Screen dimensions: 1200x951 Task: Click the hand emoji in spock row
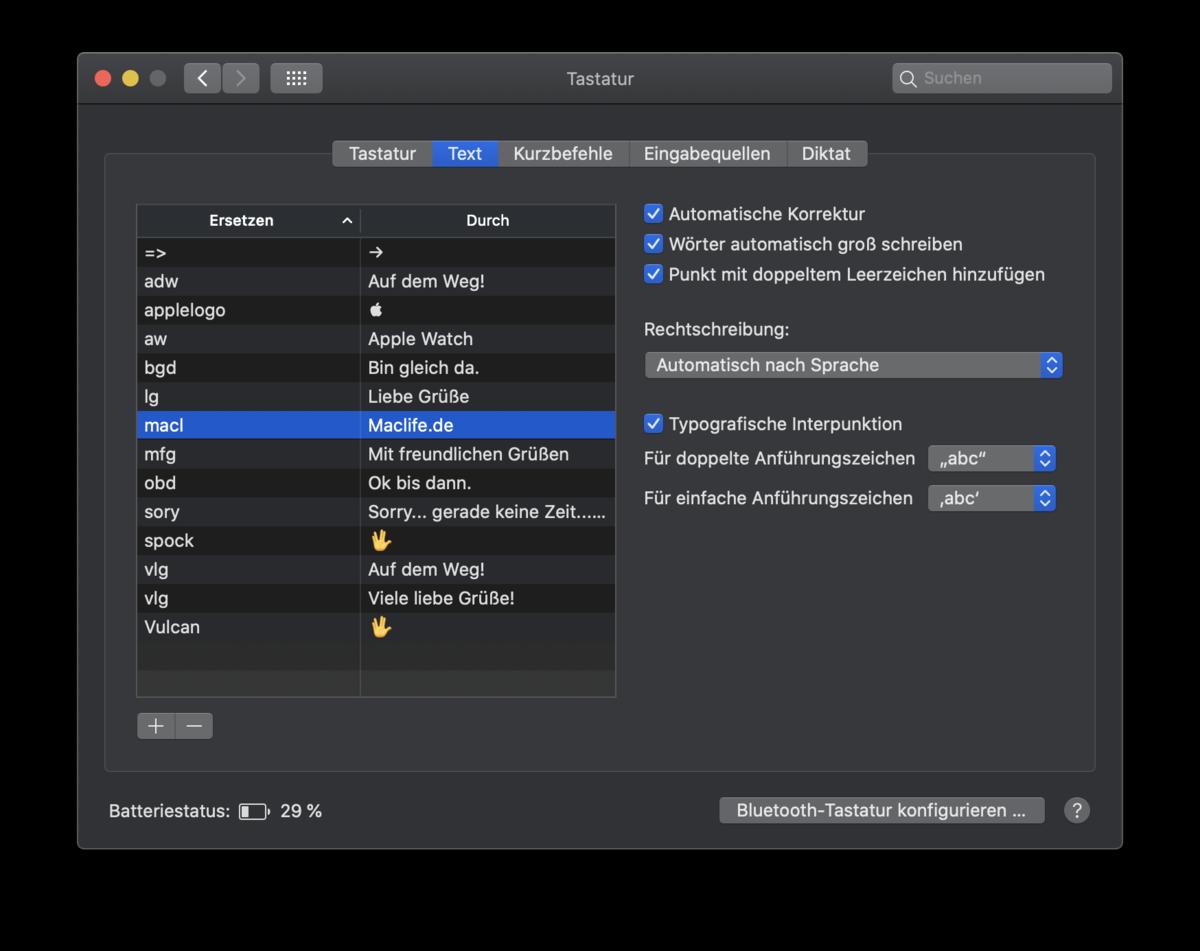click(380, 540)
